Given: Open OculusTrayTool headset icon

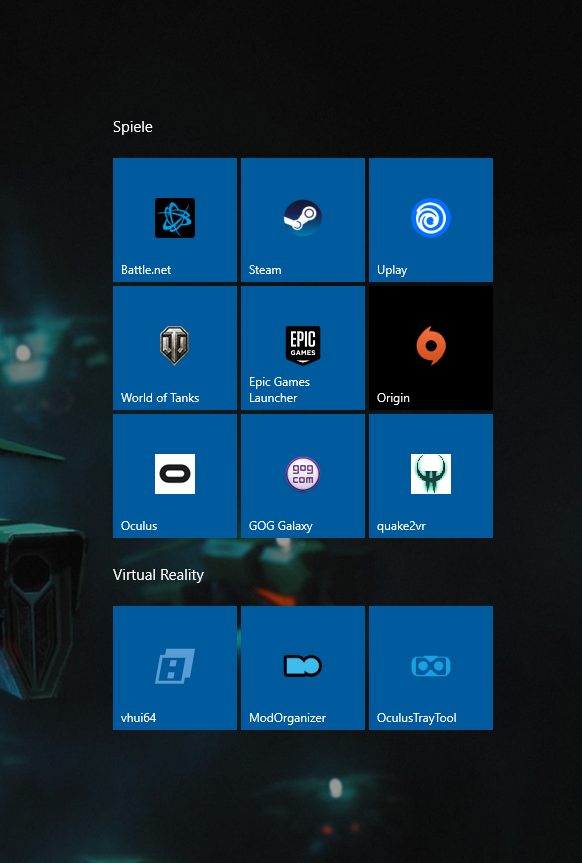Looking at the screenshot, I should tap(431, 666).
